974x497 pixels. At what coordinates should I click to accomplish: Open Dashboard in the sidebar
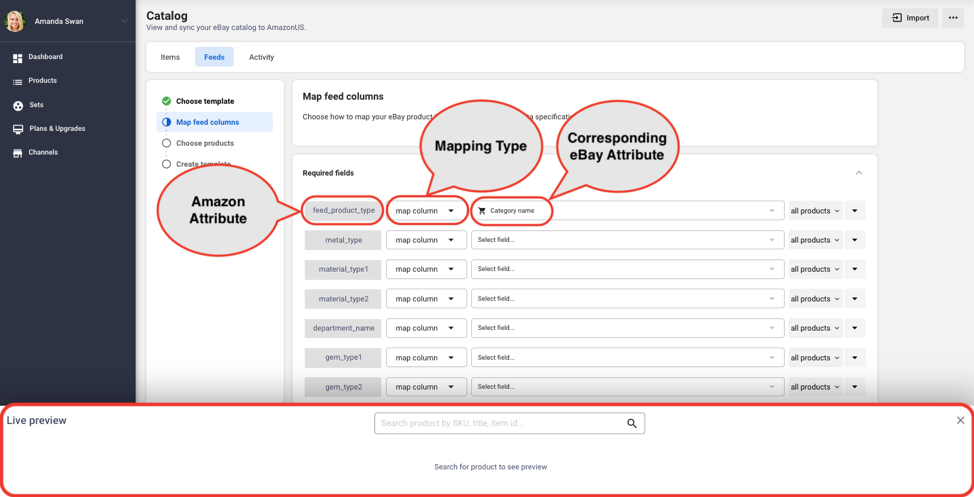click(45, 57)
